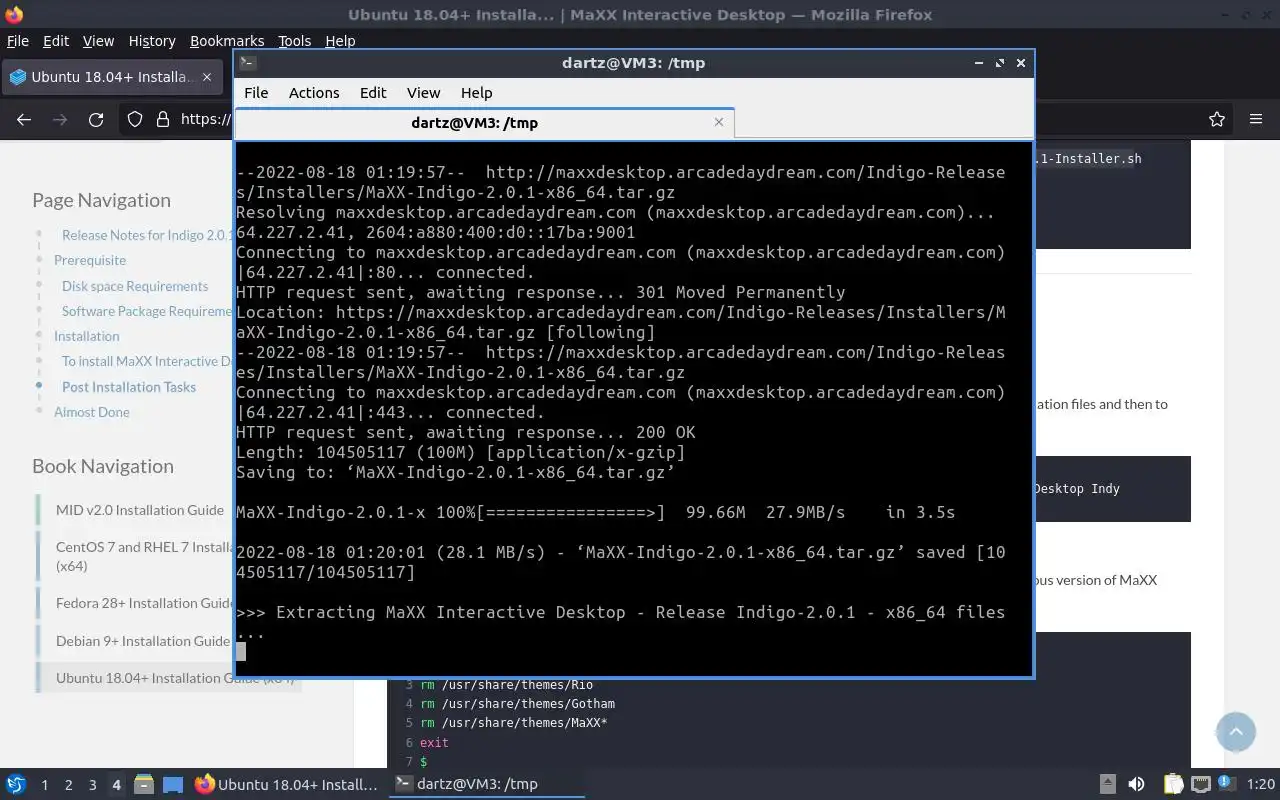The height and width of the screenshot is (800, 1280).
Task: Click the site security padlock icon
Action: tap(162, 119)
